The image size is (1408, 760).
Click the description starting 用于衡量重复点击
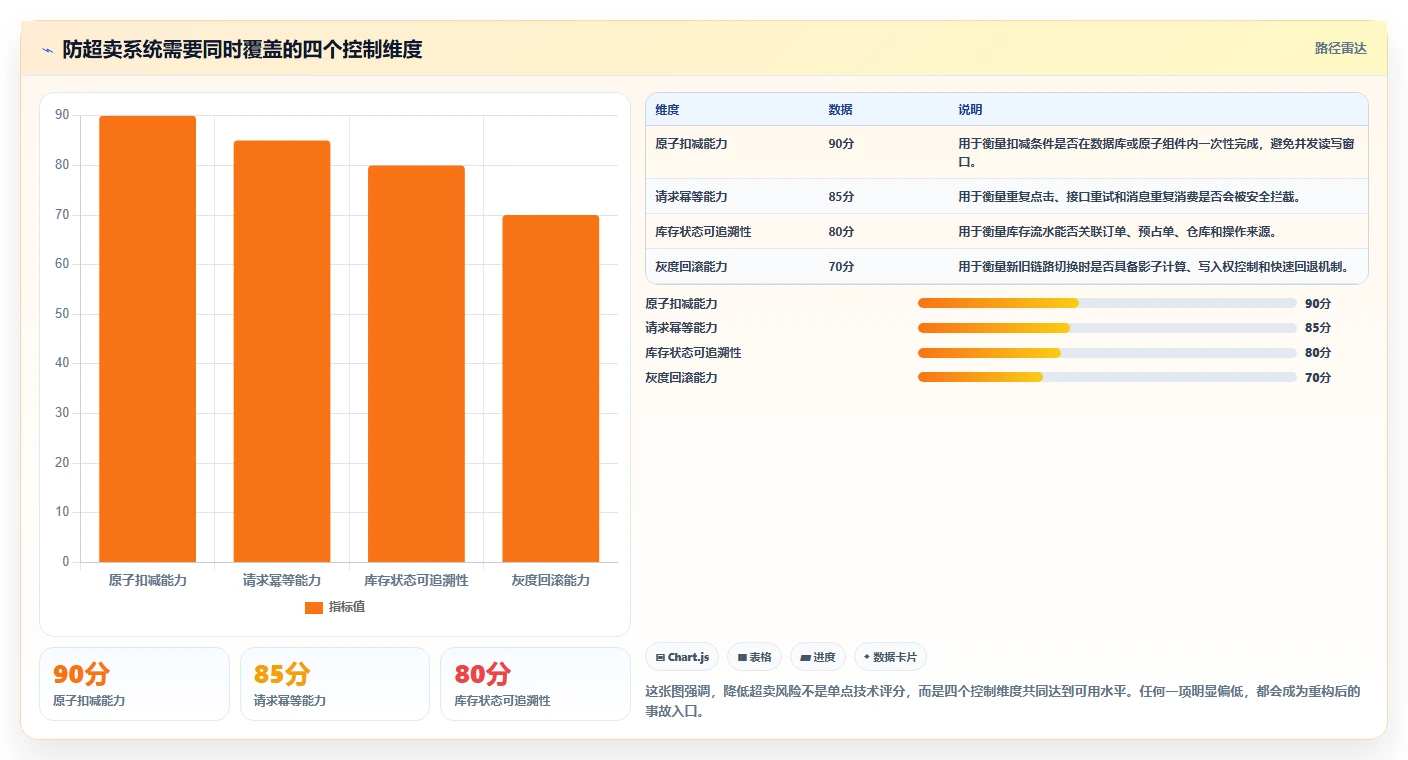tap(1129, 196)
